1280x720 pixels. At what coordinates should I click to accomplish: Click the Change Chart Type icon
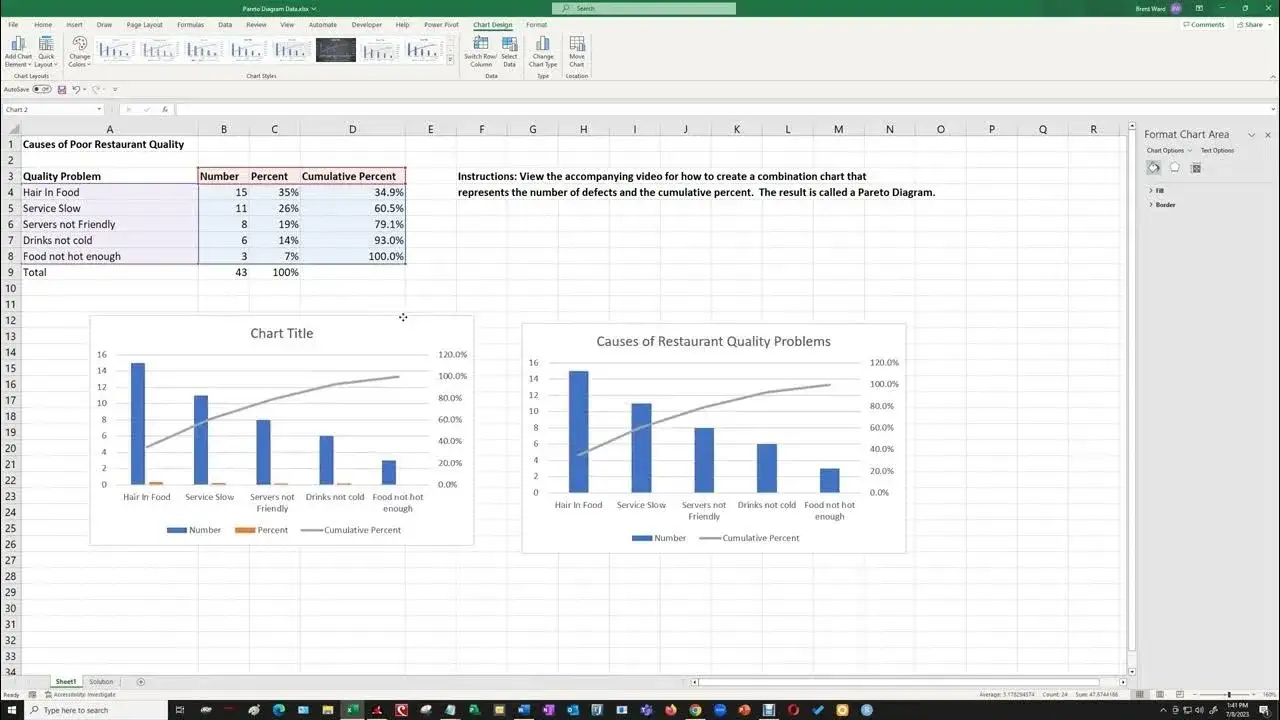click(543, 52)
